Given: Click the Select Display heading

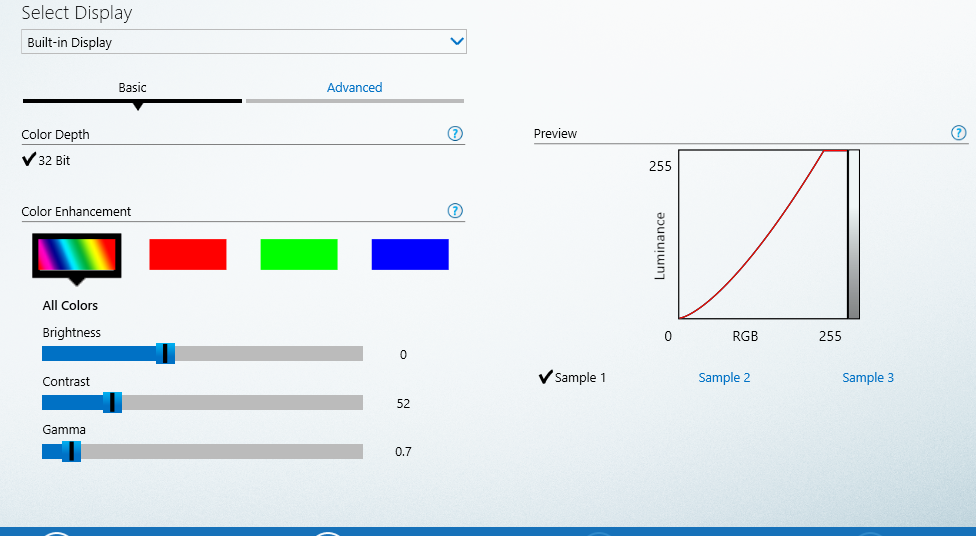Looking at the screenshot, I should pos(77,13).
